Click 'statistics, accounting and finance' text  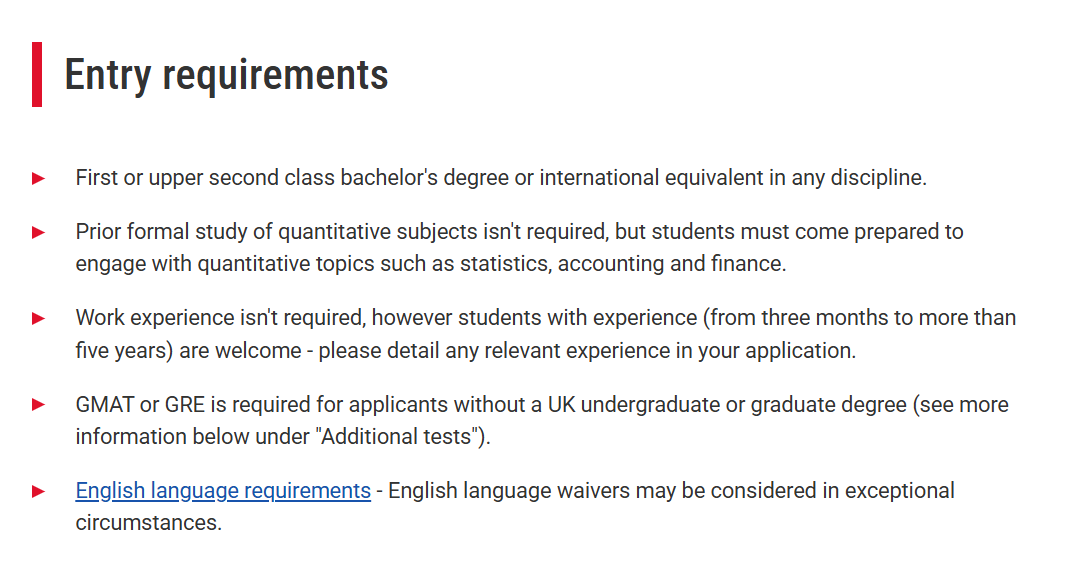(x=622, y=264)
